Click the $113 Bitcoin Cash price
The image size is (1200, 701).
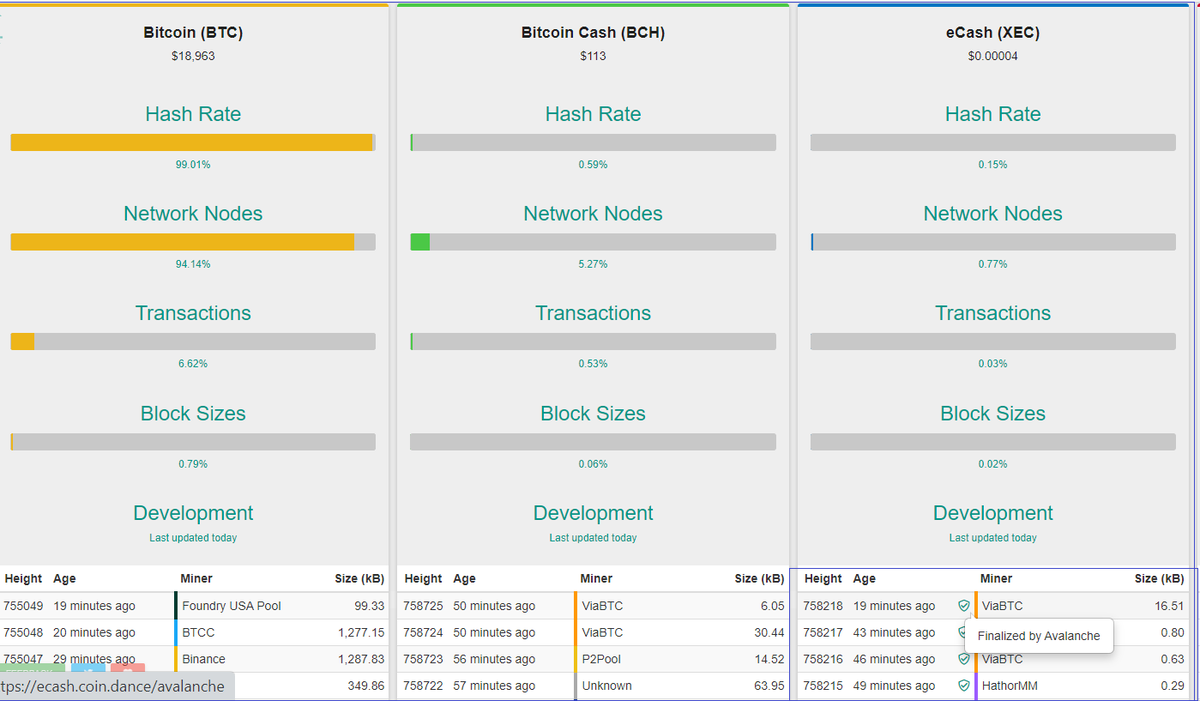tap(593, 56)
